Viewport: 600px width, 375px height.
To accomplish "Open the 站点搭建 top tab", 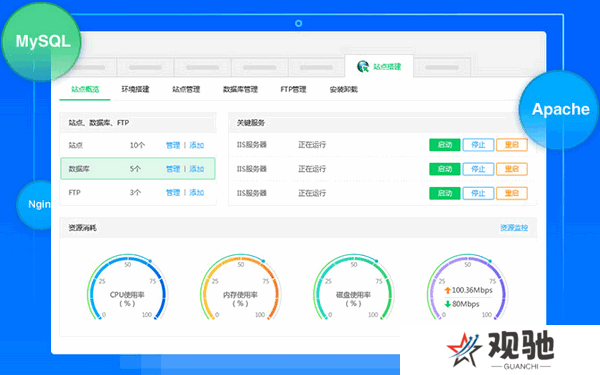I will 379,67.
